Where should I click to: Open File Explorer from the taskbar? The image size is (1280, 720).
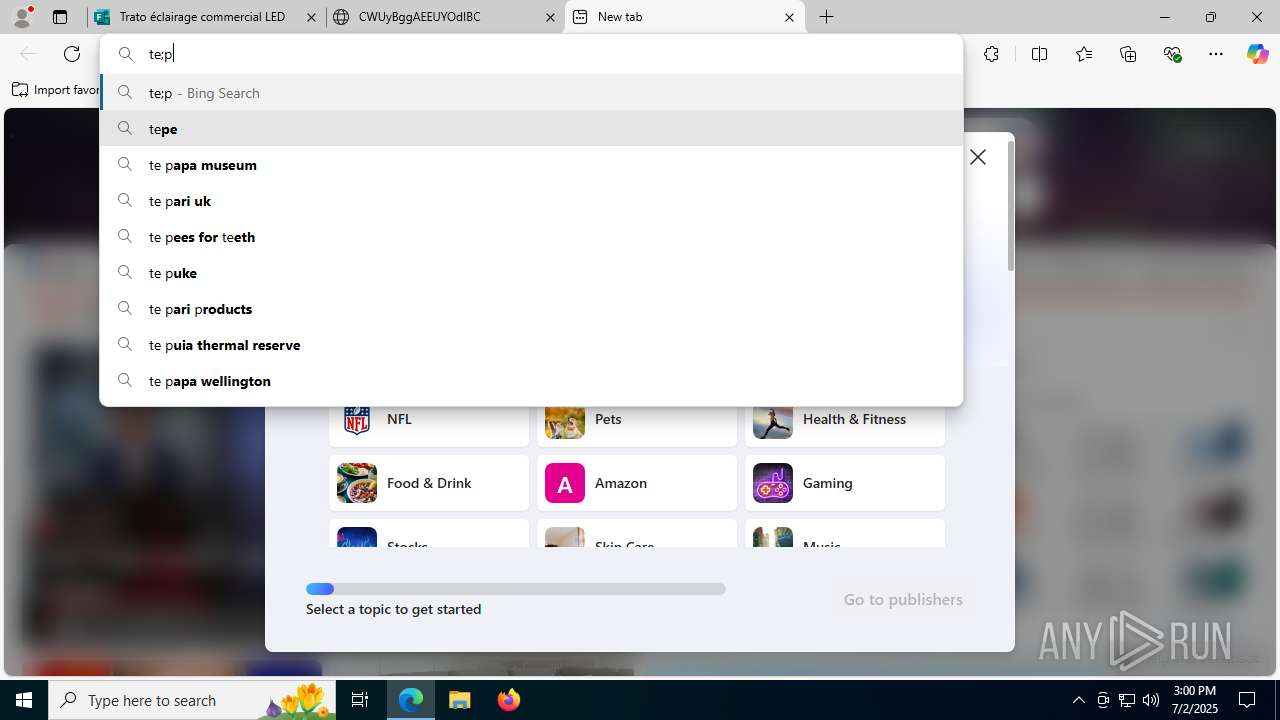point(459,700)
